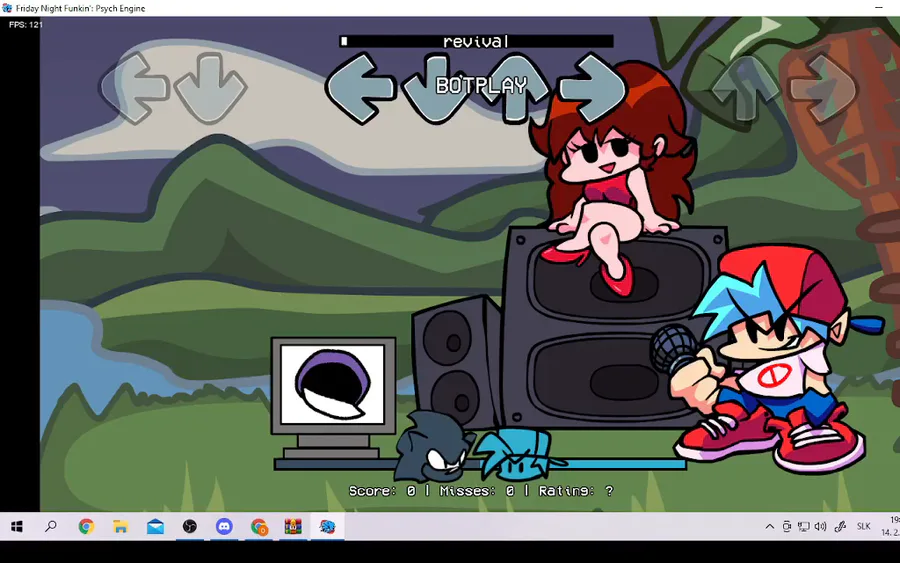The width and height of the screenshot is (900, 563).
Task: Click the pen/ink workspace tray icon
Action: click(x=840, y=526)
